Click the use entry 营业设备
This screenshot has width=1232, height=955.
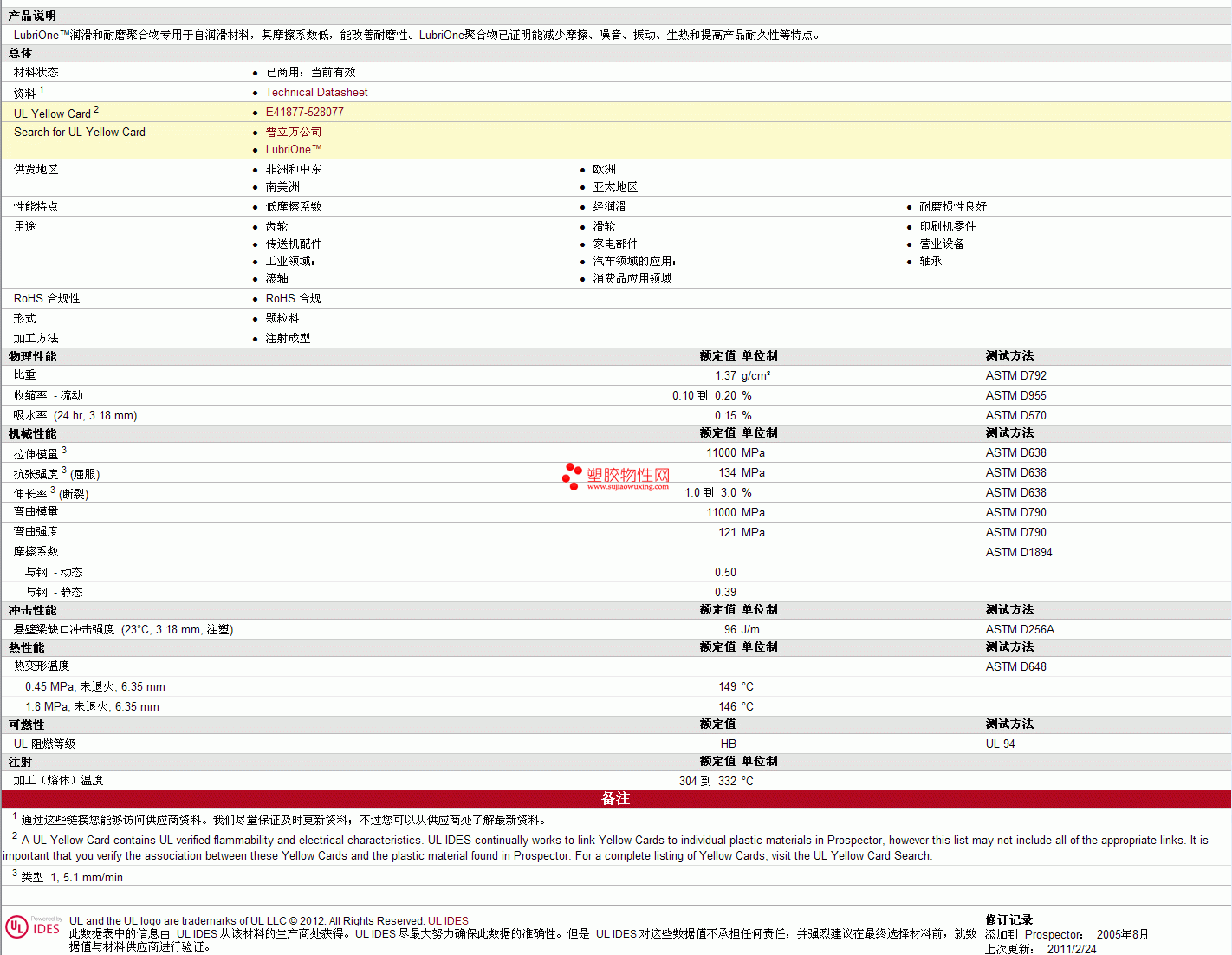942,244
